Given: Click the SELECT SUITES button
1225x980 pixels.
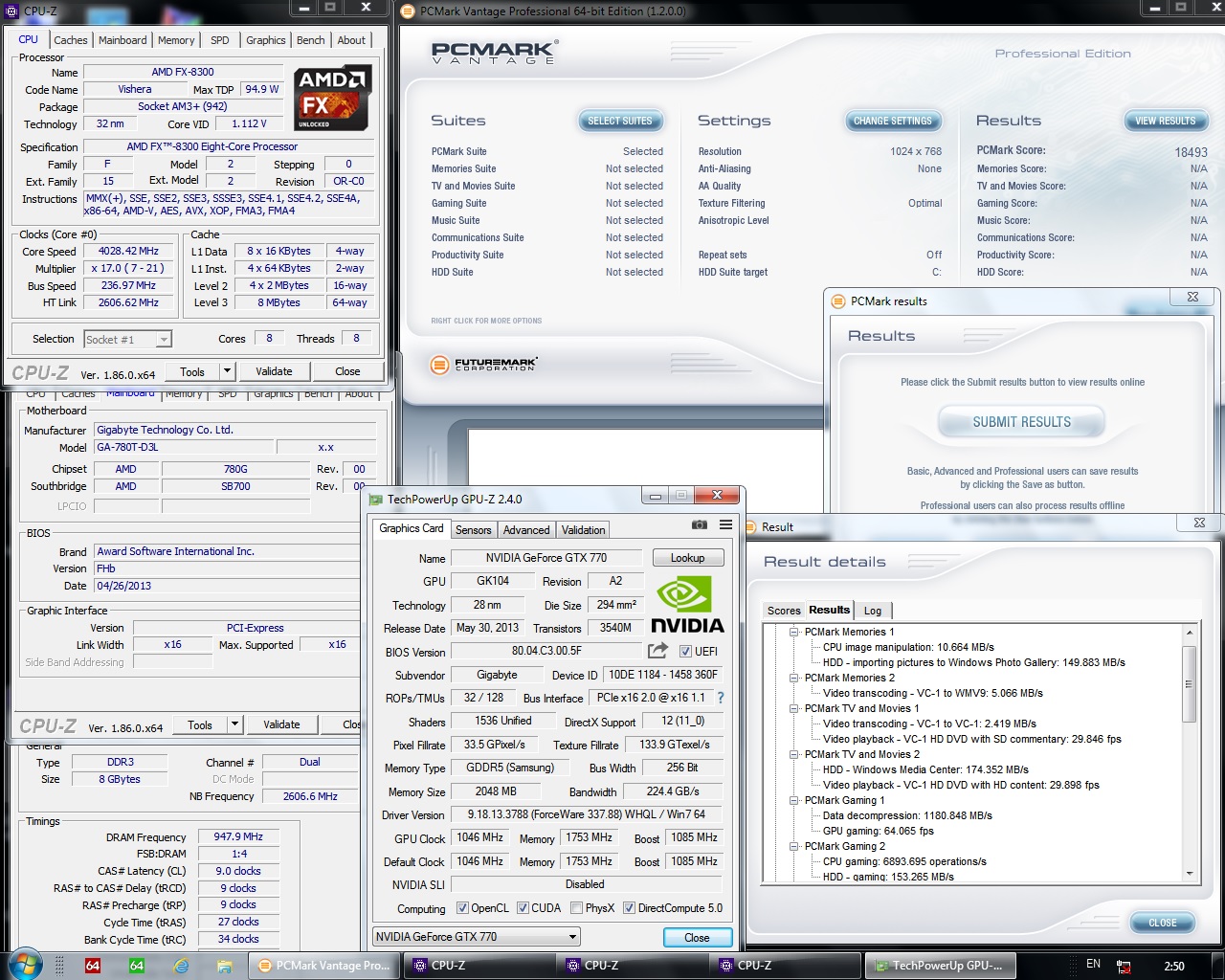Looking at the screenshot, I should (620, 121).
